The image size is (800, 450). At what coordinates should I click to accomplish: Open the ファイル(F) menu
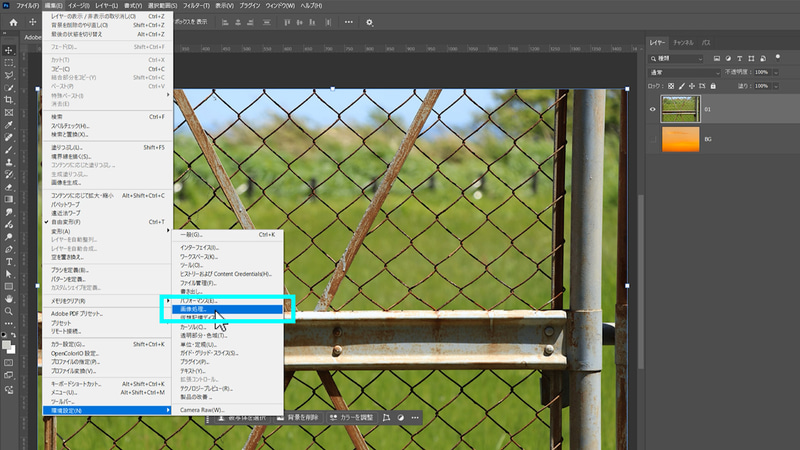(28, 6)
